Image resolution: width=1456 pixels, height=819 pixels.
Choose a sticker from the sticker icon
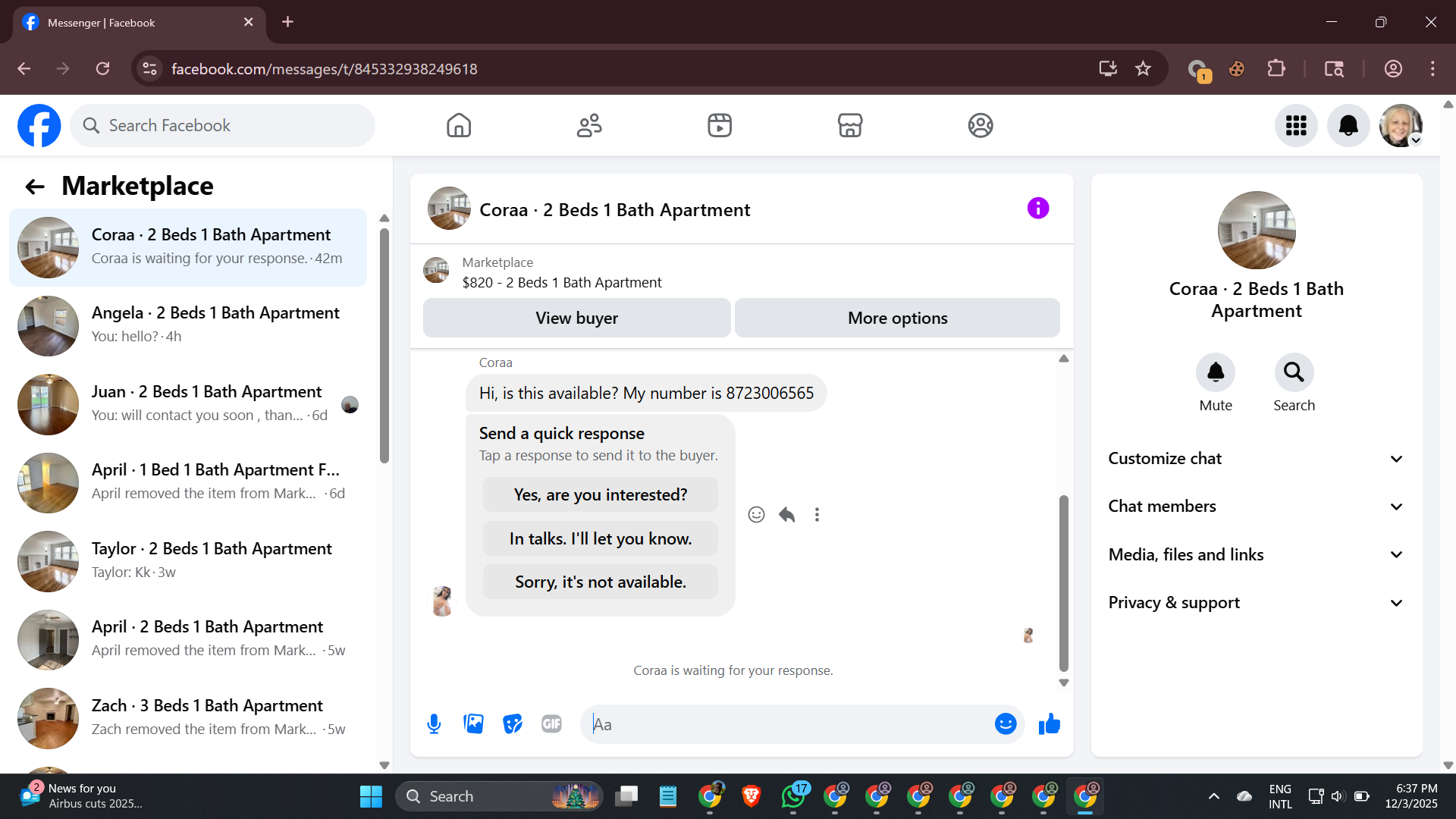(x=513, y=724)
